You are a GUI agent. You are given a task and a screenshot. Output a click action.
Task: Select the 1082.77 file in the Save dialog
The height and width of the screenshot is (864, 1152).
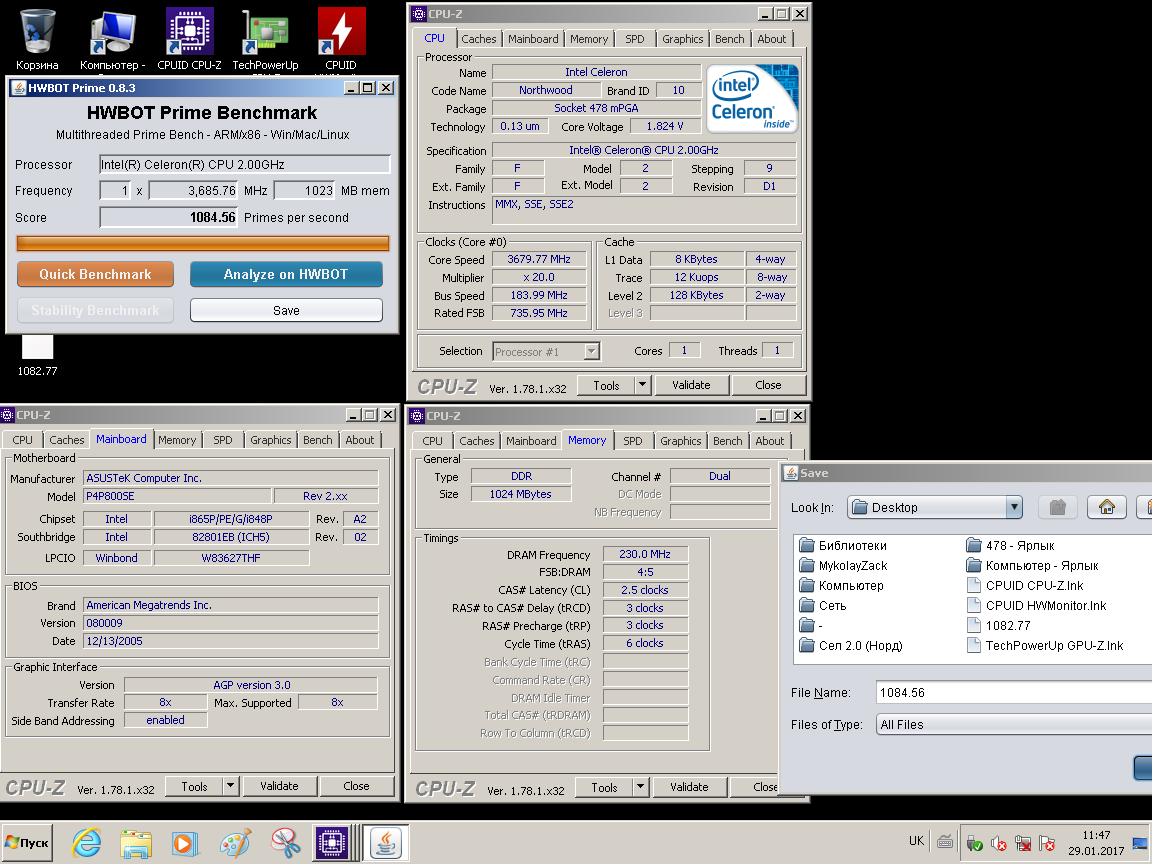click(x=999, y=625)
